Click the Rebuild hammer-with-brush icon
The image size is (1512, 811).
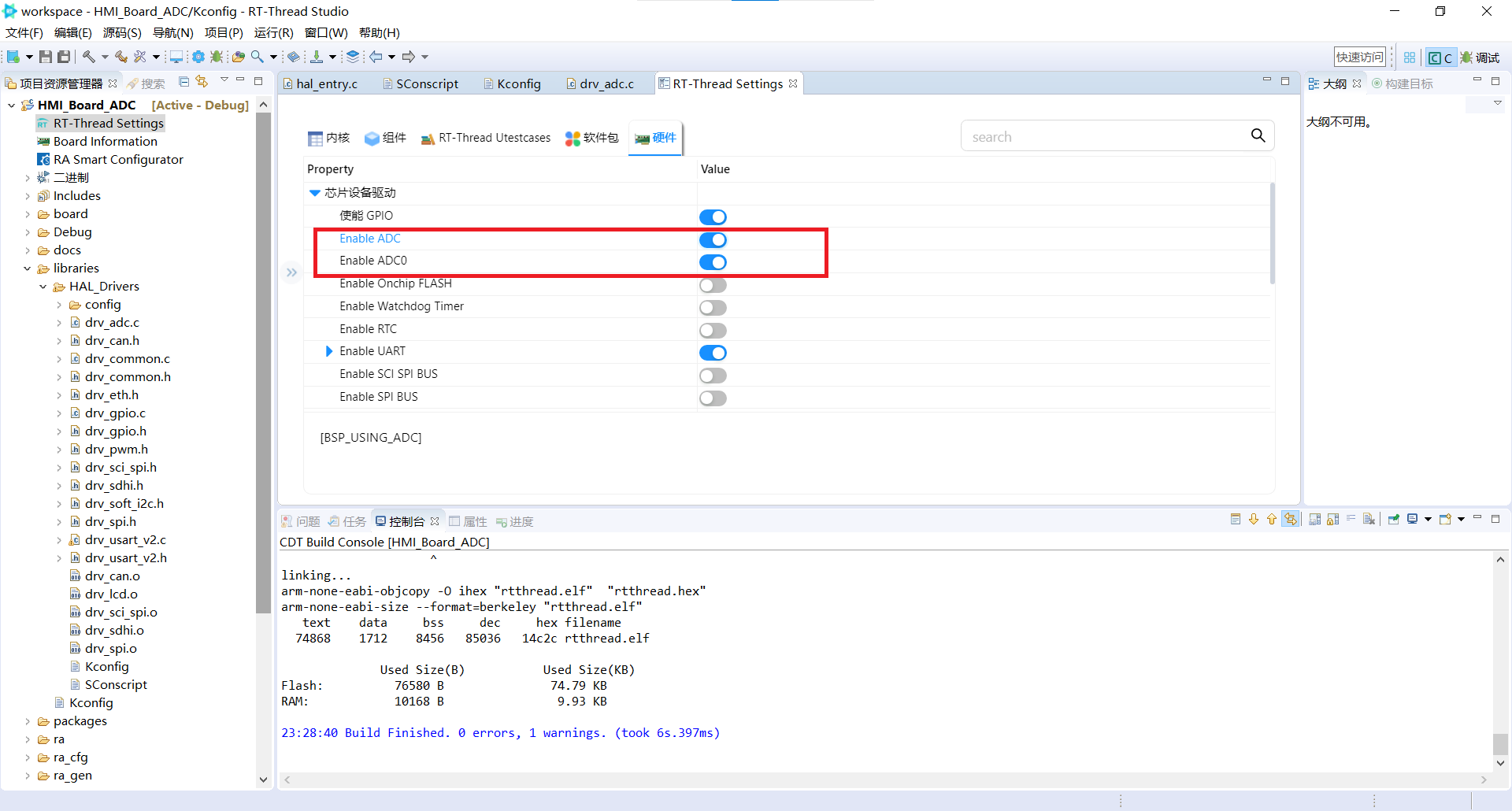[x=121, y=57]
